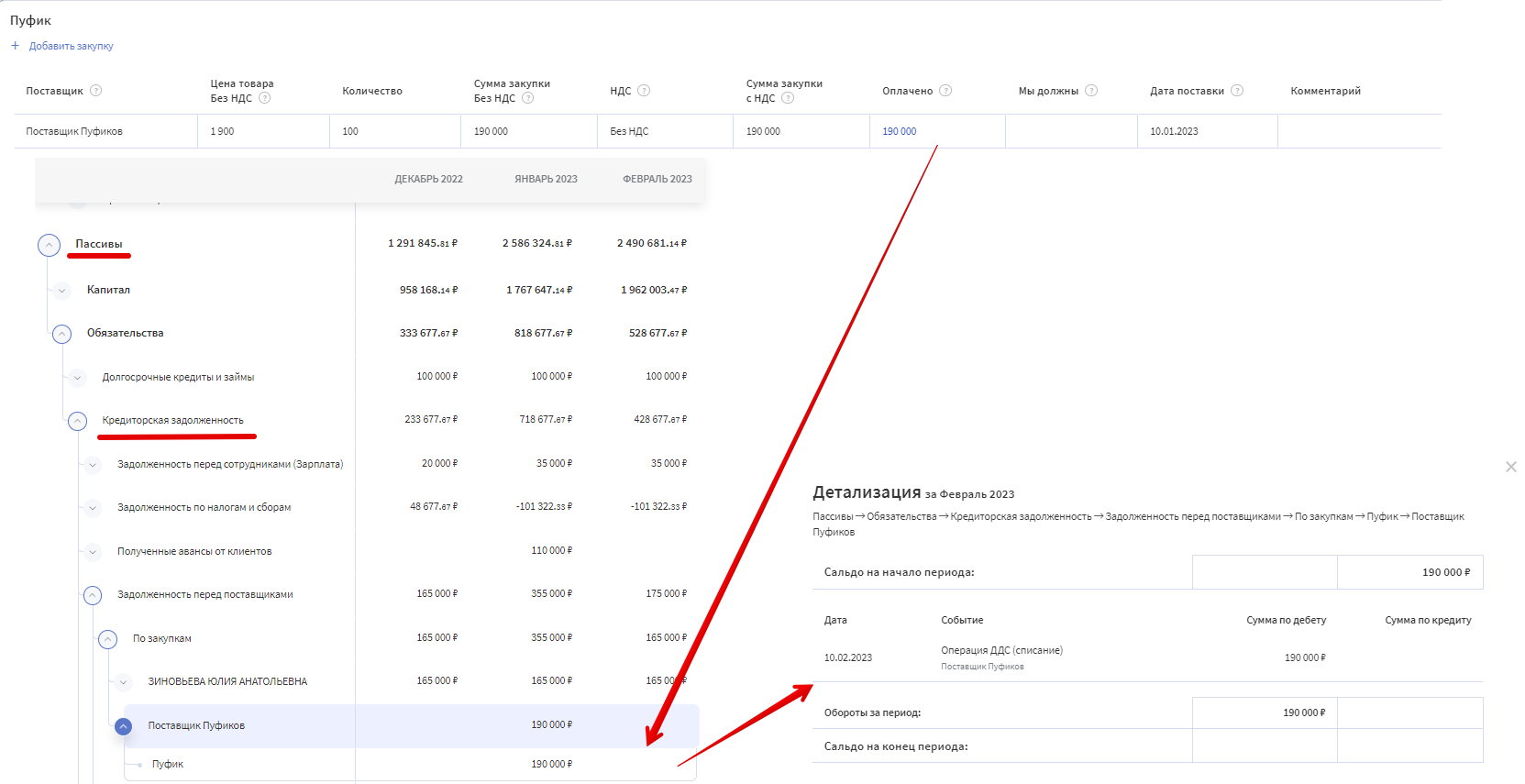Click the ФЕВРАЛЬ 2023 column header
This screenshot has height=784, width=1525.
pyautogui.click(x=658, y=179)
